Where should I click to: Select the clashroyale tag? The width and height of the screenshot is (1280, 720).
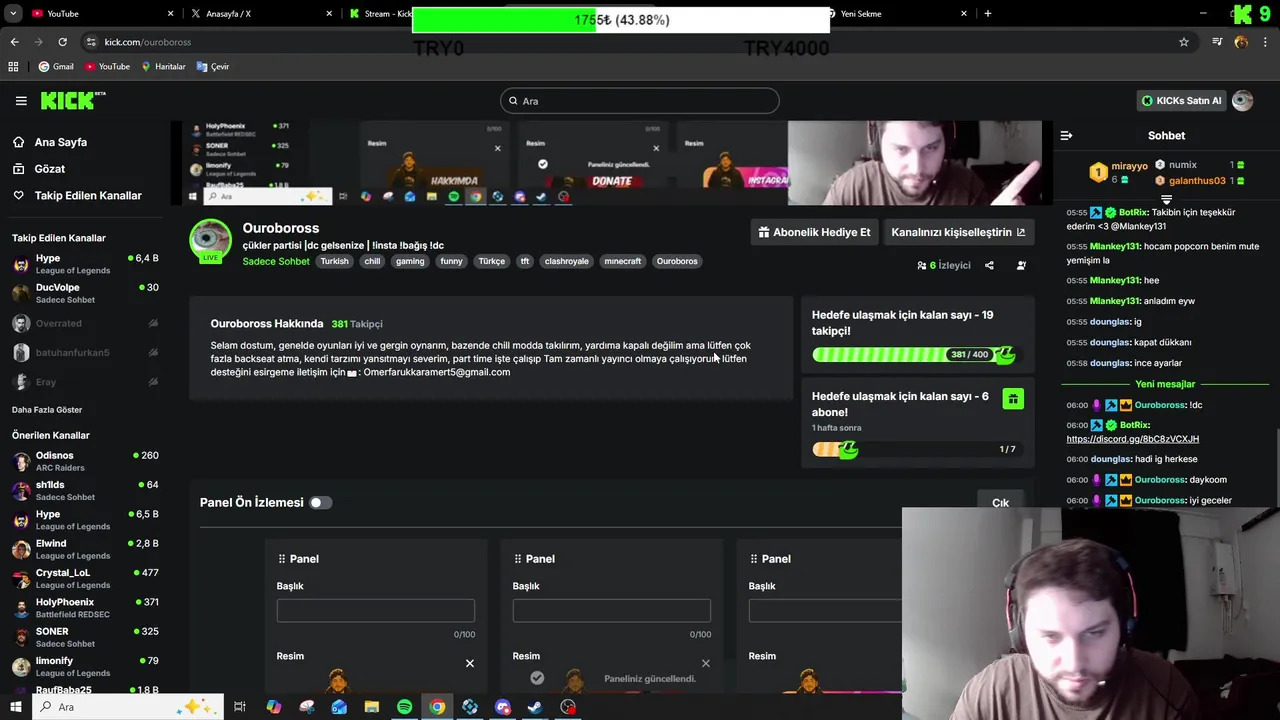tap(566, 261)
